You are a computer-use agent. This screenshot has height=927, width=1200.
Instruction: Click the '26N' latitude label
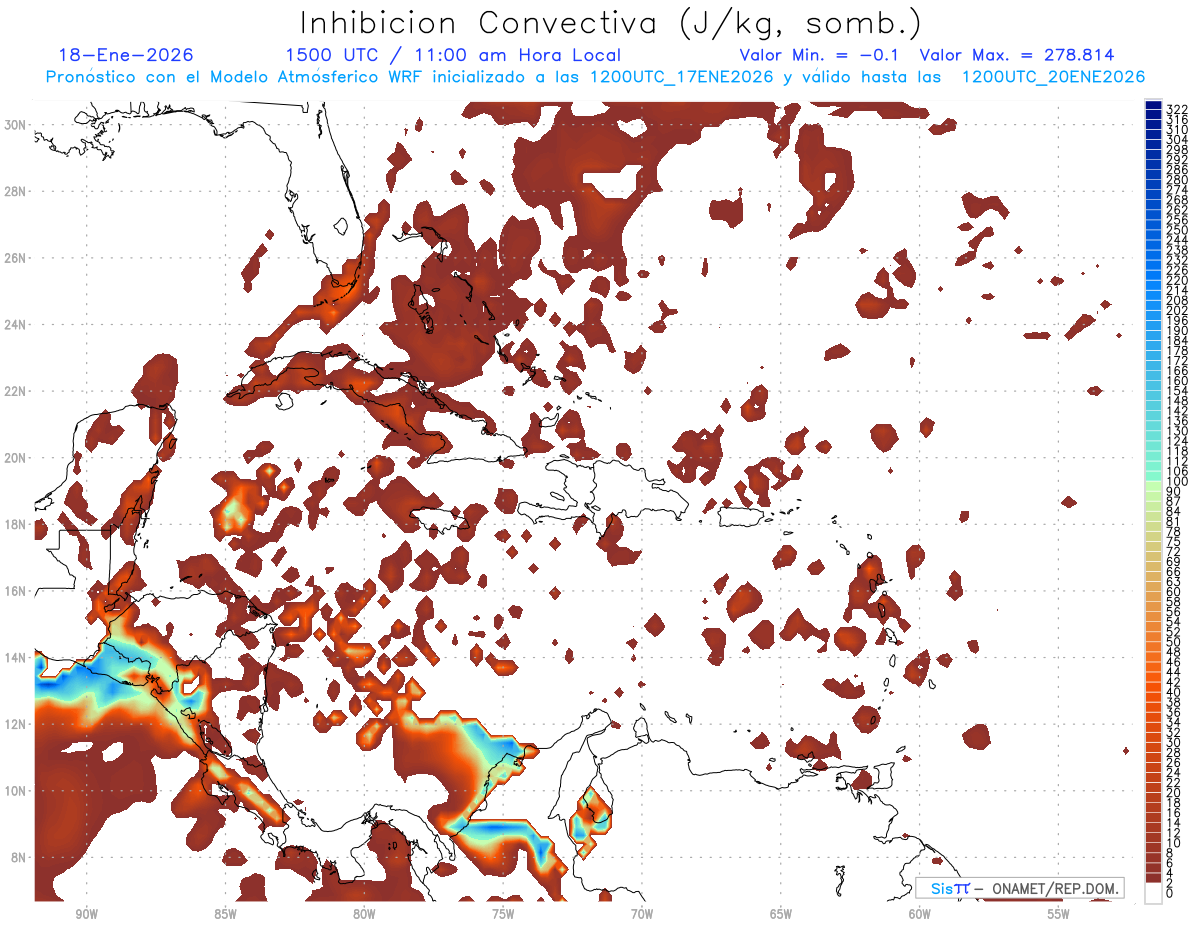(x=16, y=258)
